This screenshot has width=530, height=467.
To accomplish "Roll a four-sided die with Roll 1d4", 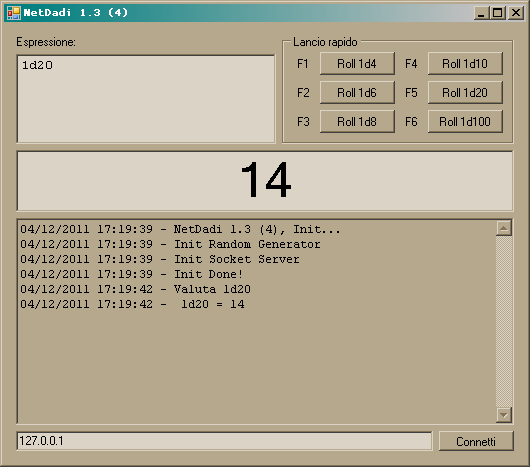I will click(357, 64).
